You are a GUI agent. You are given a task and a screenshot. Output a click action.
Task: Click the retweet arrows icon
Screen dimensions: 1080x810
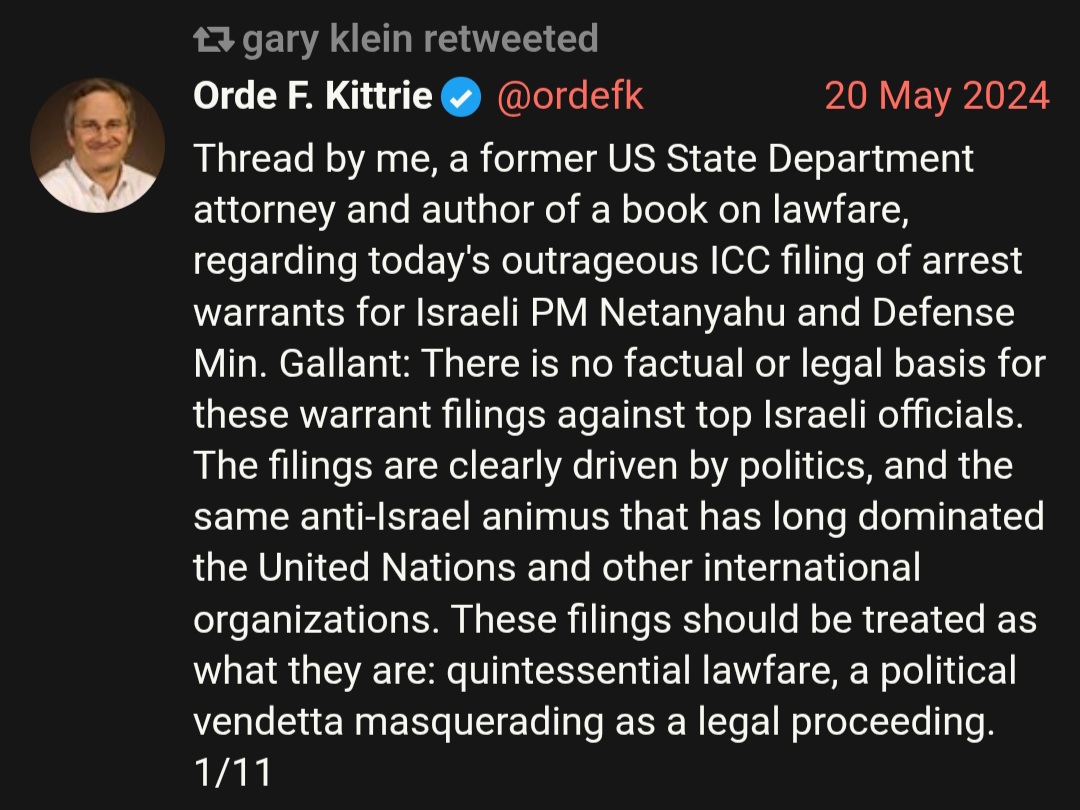[x=214, y=39]
